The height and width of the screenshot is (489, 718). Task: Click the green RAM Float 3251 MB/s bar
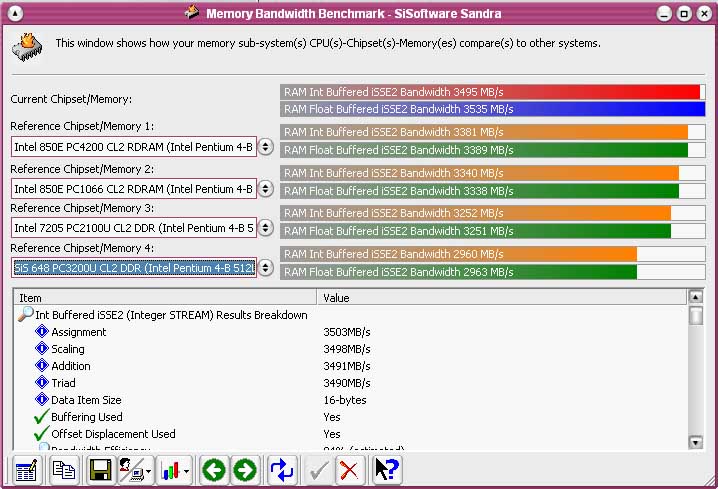[492, 231]
